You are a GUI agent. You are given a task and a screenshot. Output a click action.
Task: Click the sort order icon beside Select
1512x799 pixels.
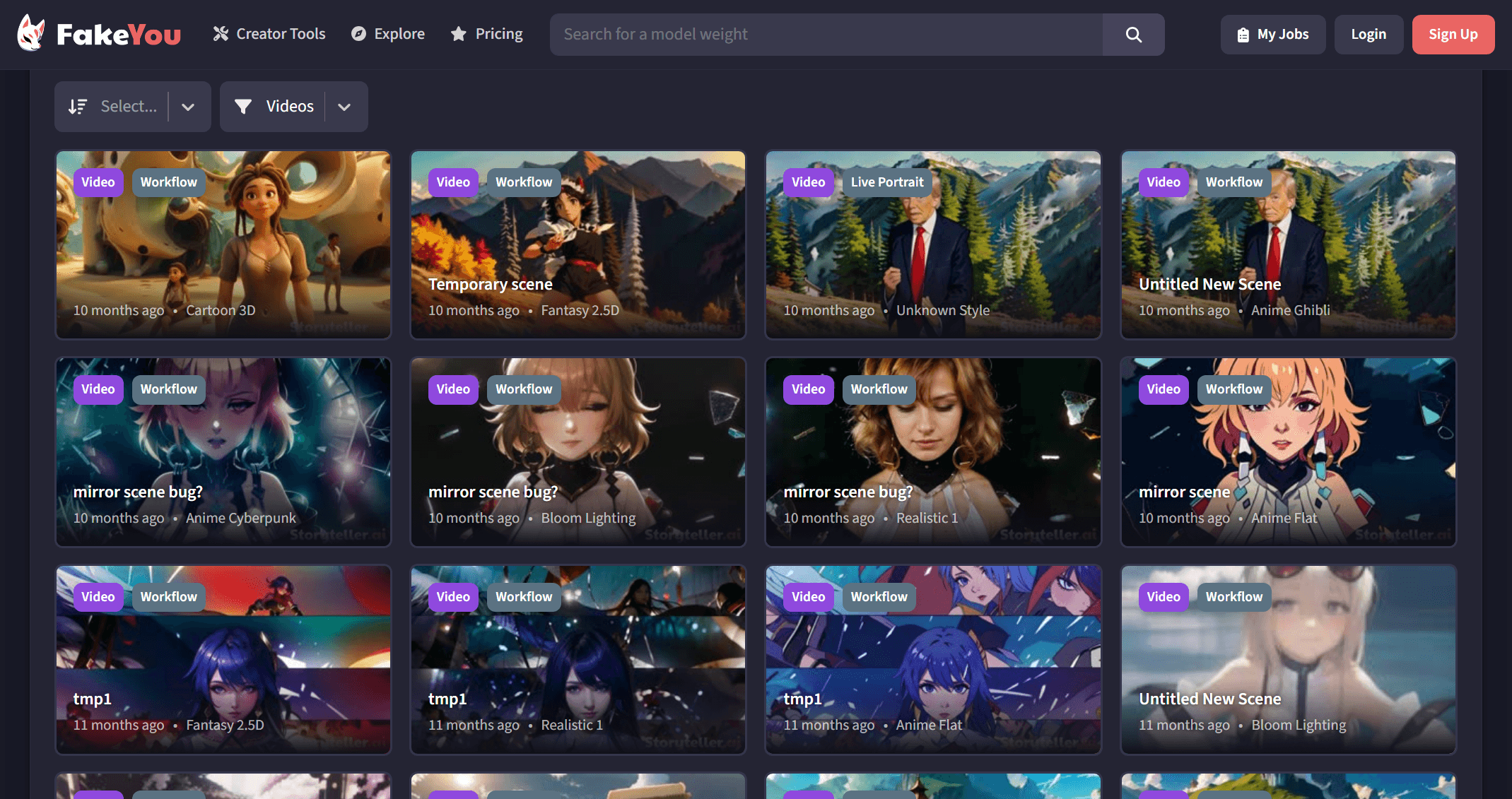click(x=78, y=107)
